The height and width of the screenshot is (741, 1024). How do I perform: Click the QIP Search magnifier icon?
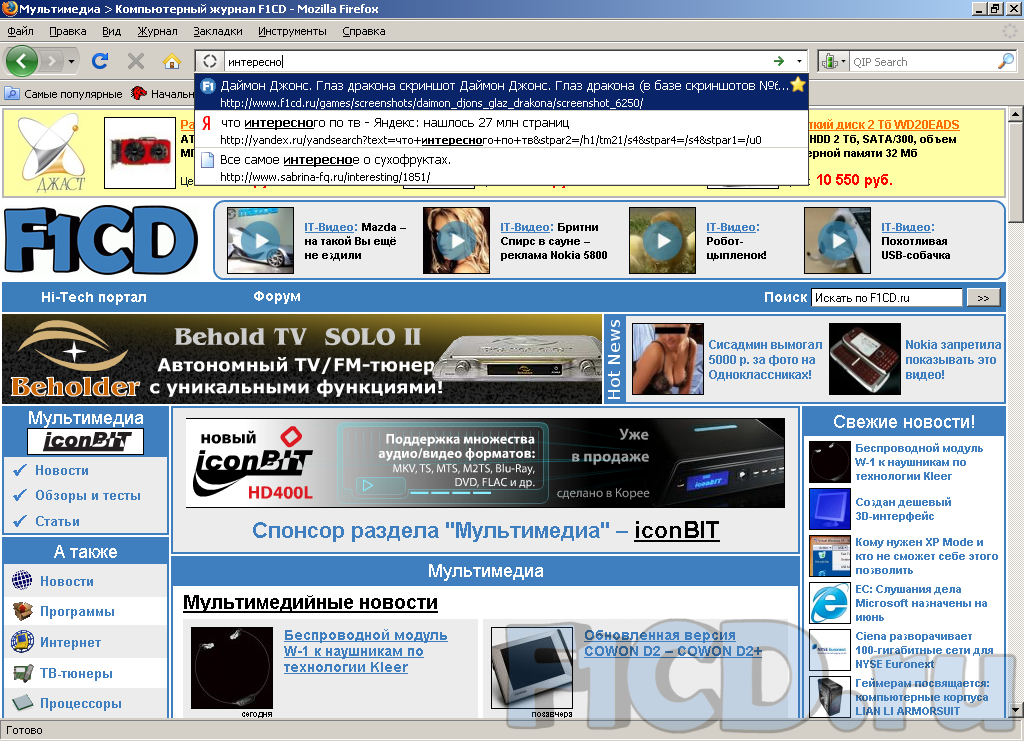click(1006, 61)
